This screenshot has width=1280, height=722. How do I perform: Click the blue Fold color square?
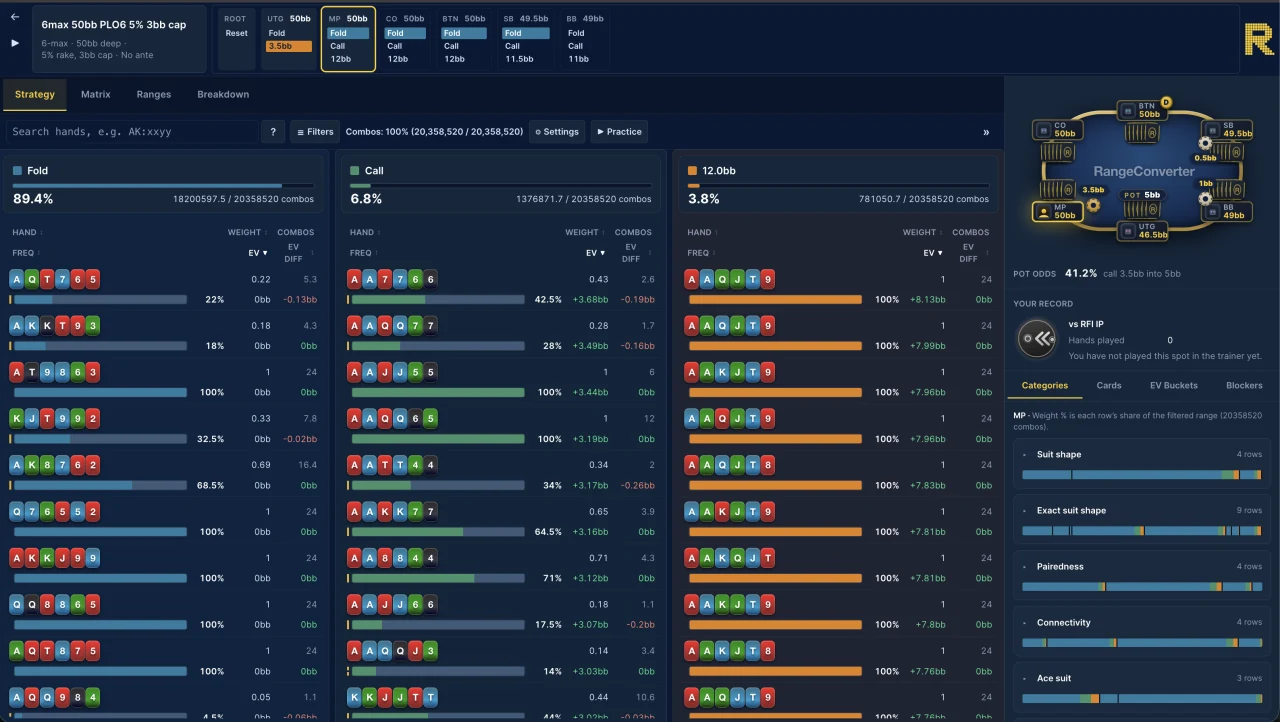pos(17,171)
